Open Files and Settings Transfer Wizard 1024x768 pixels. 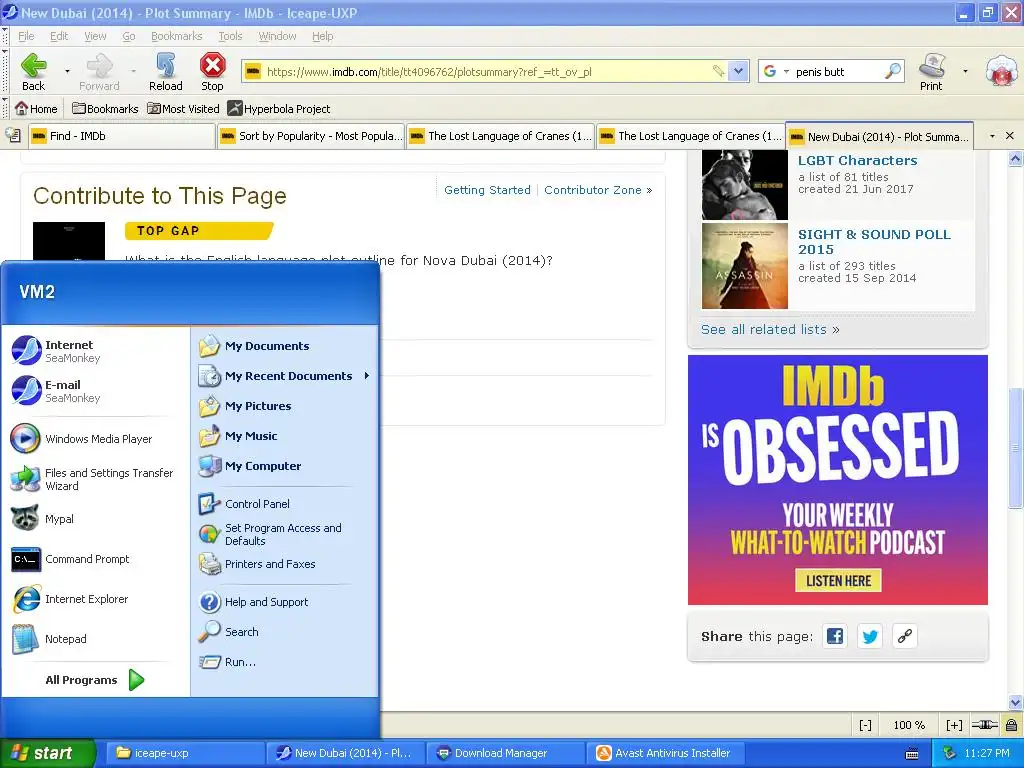(91, 479)
